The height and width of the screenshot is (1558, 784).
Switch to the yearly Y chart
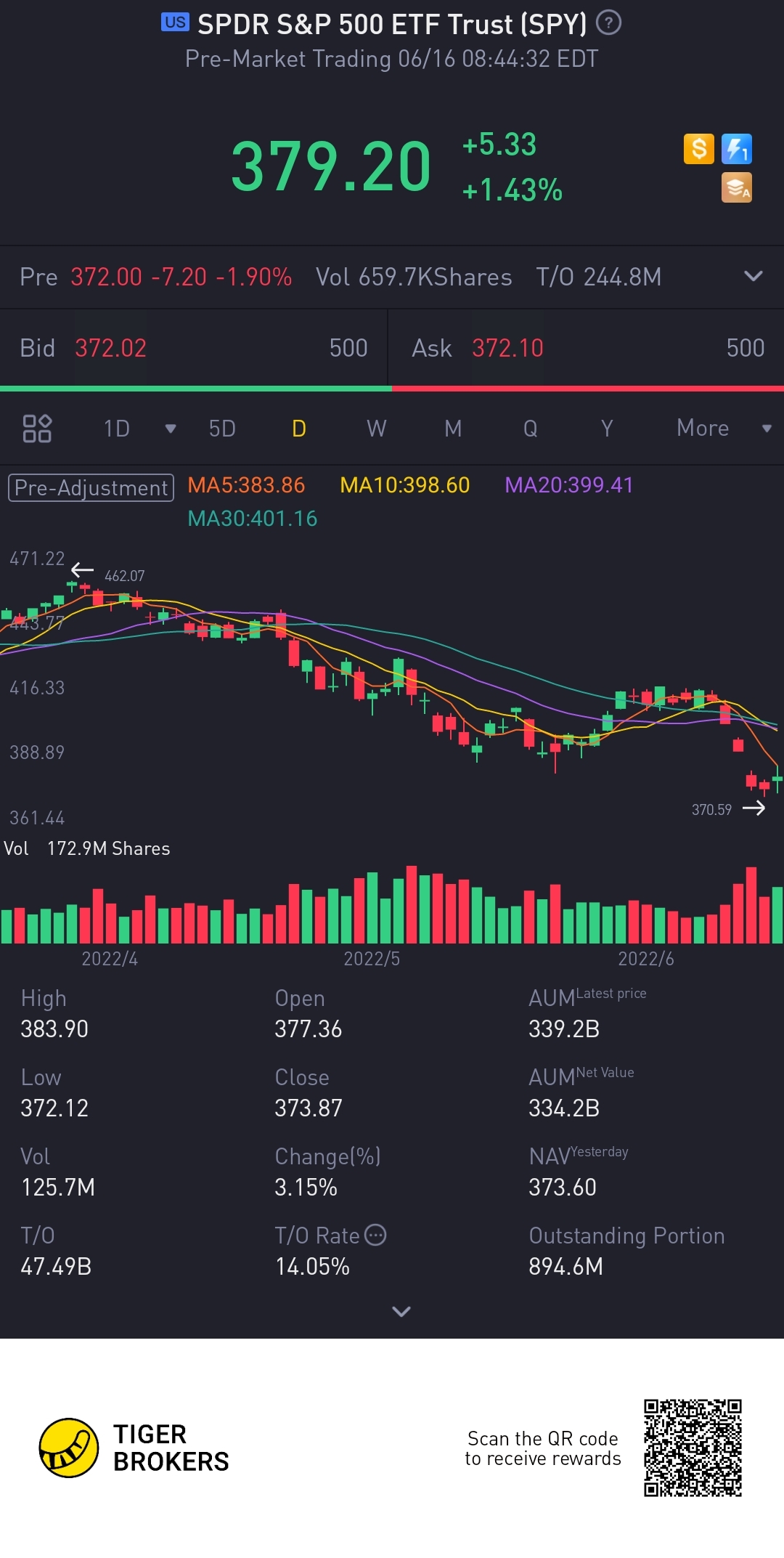607,429
